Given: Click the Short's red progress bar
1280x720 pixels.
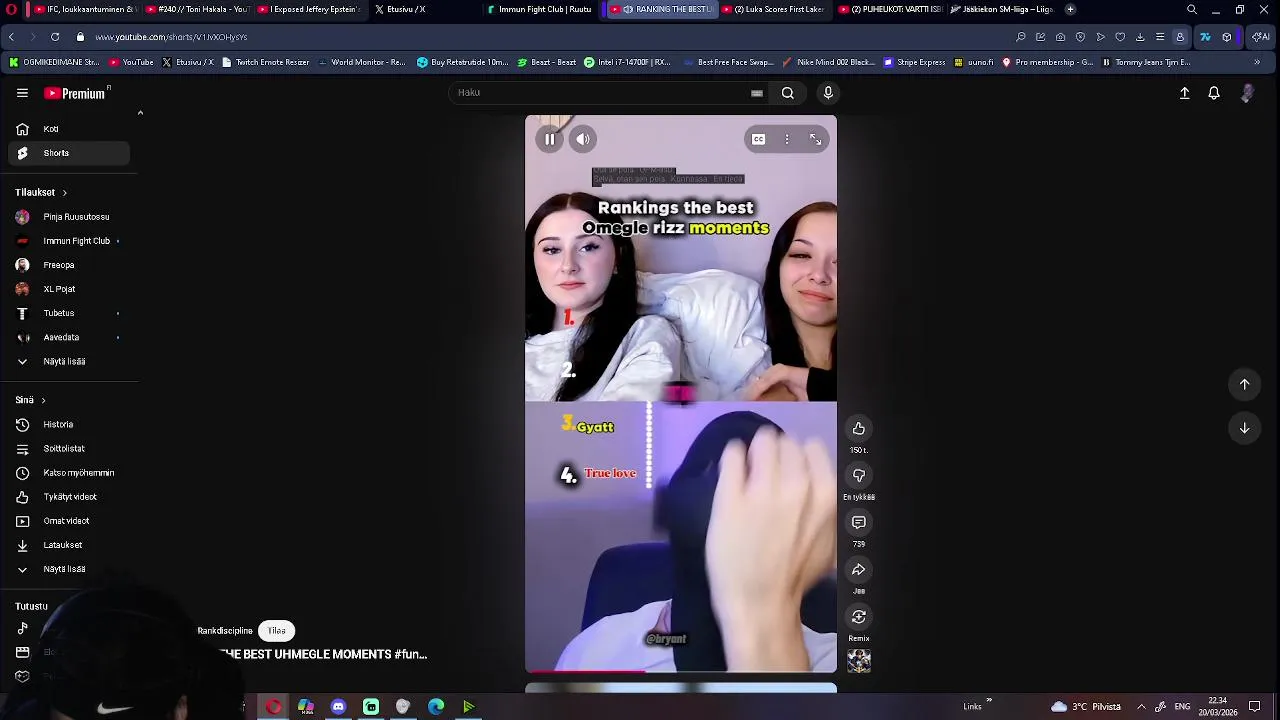Looking at the screenshot, I should tap(585, 671).
